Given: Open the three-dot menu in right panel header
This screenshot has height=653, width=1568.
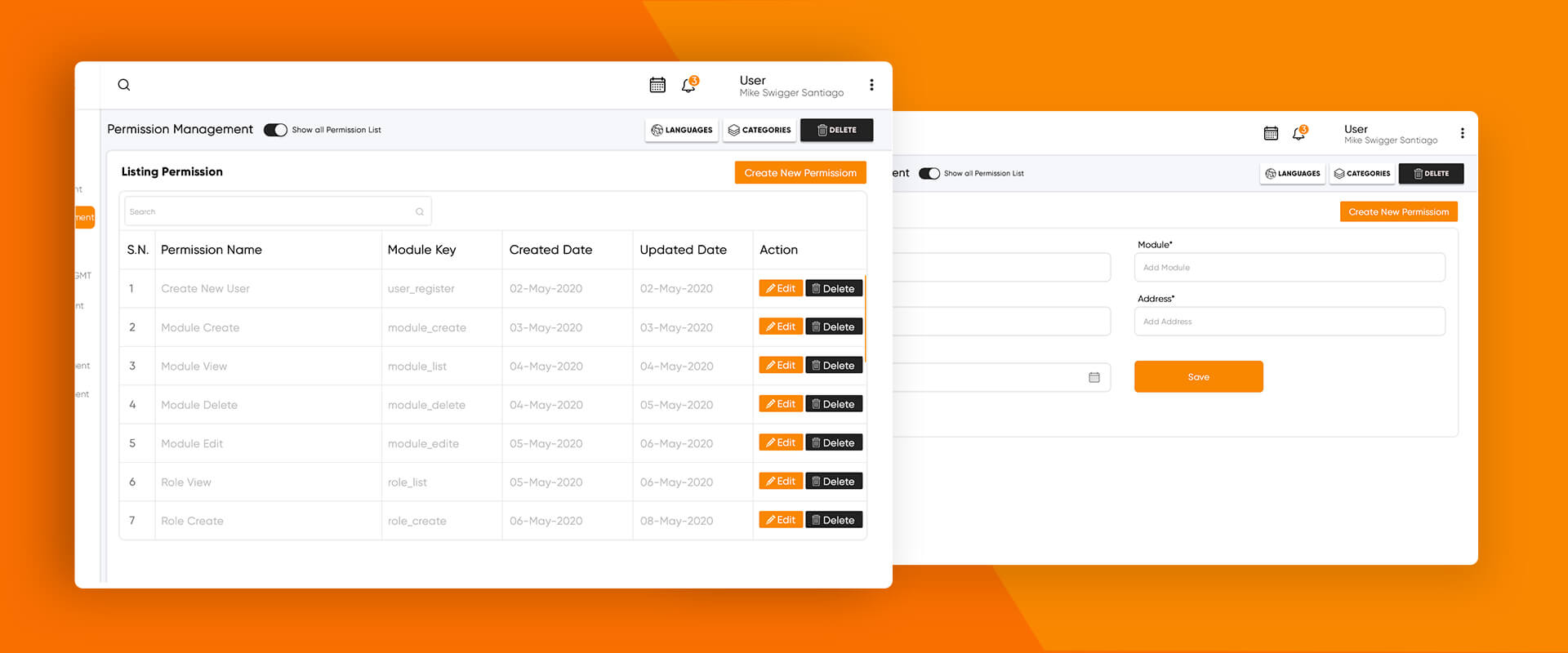Looking at the screenshot, I should pyautogui.click(x=1462, y=133).
